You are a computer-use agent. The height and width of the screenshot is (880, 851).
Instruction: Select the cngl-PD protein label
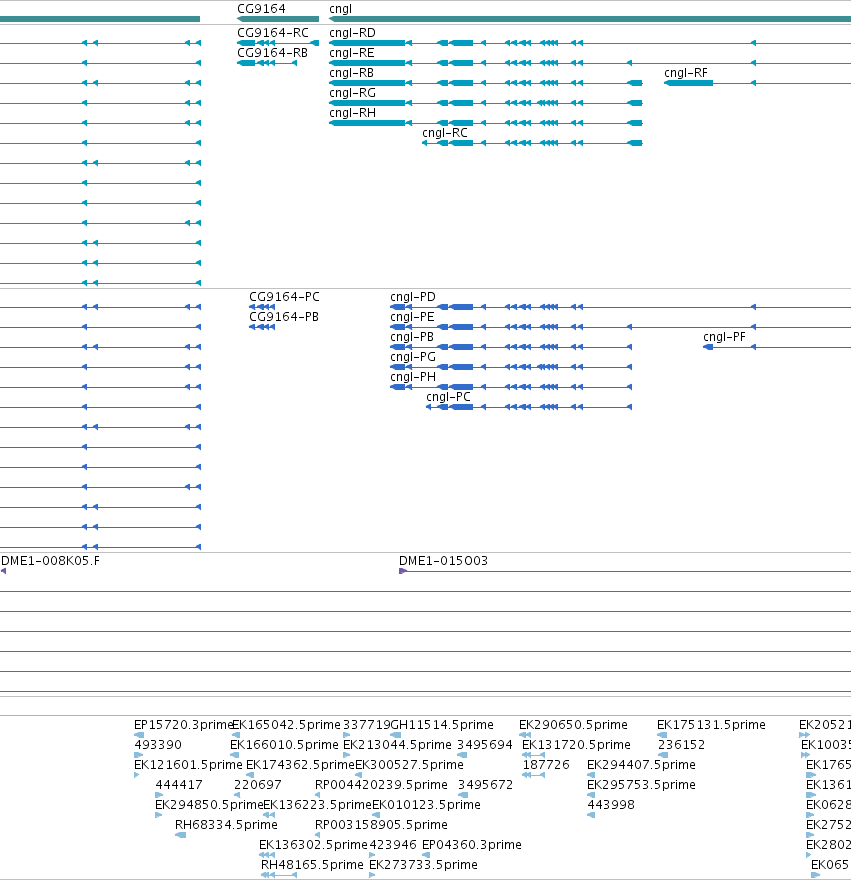413,297
